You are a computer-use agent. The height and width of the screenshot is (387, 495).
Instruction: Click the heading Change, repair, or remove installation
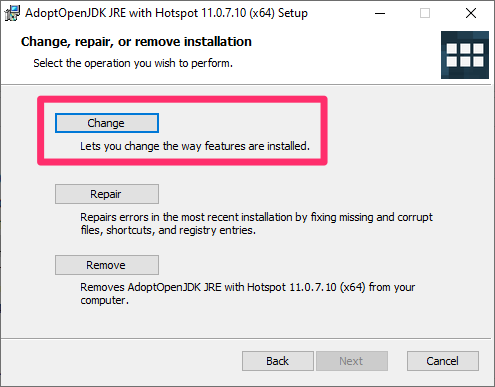tap(136, 42)
